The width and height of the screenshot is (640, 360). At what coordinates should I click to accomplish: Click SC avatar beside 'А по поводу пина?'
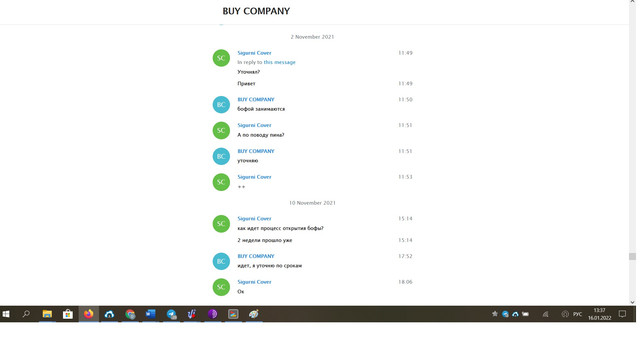tap(221, 130)
